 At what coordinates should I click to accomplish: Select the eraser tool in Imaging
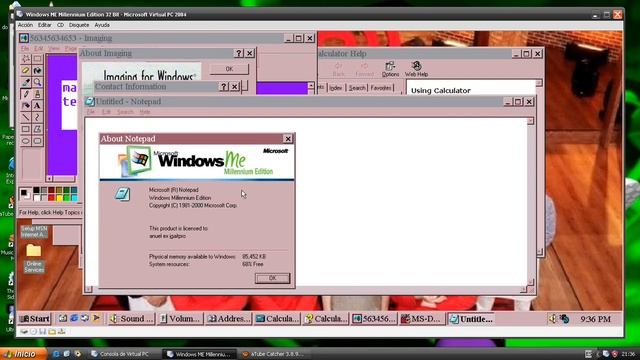click(26, 71)
